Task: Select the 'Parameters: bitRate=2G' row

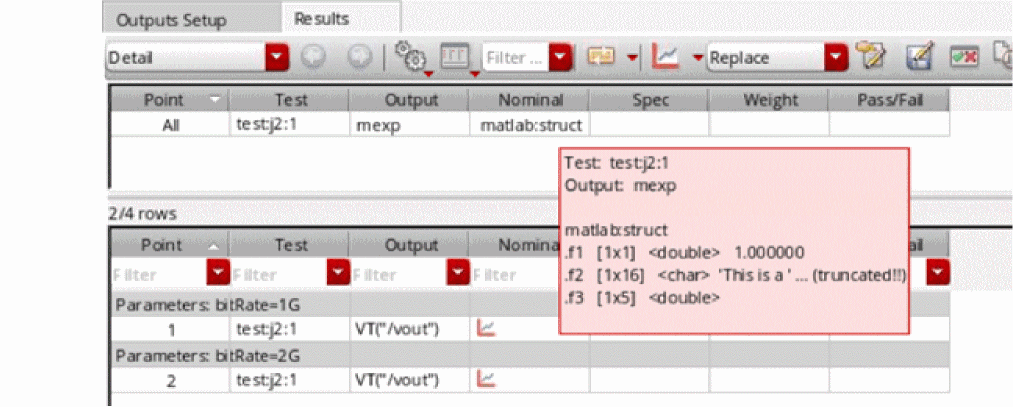Action: click(530, 355)
